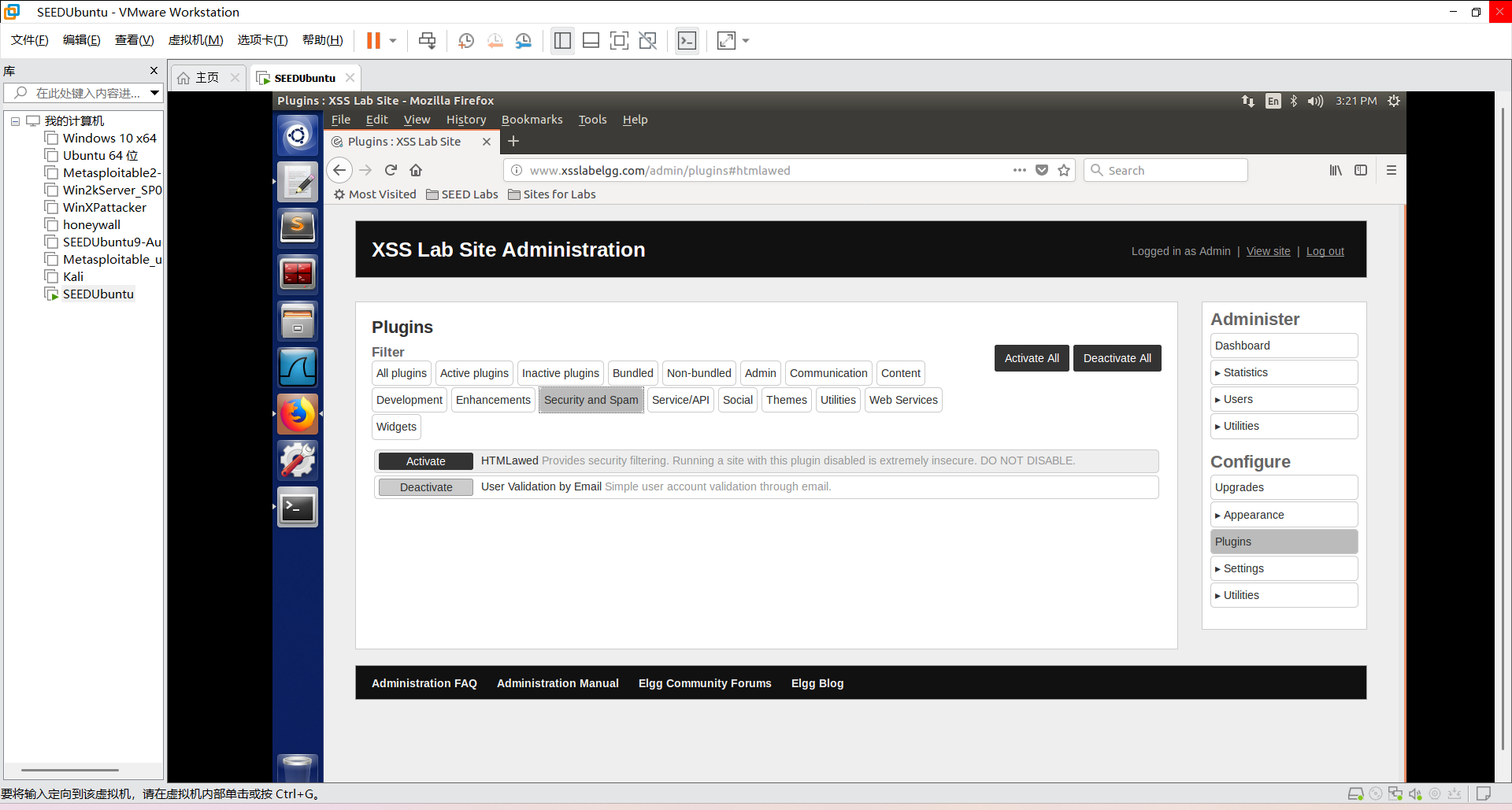The image size is (1512, 810).
Task: Open the stretch display dropdown arrow
Action: click(746, 40)
